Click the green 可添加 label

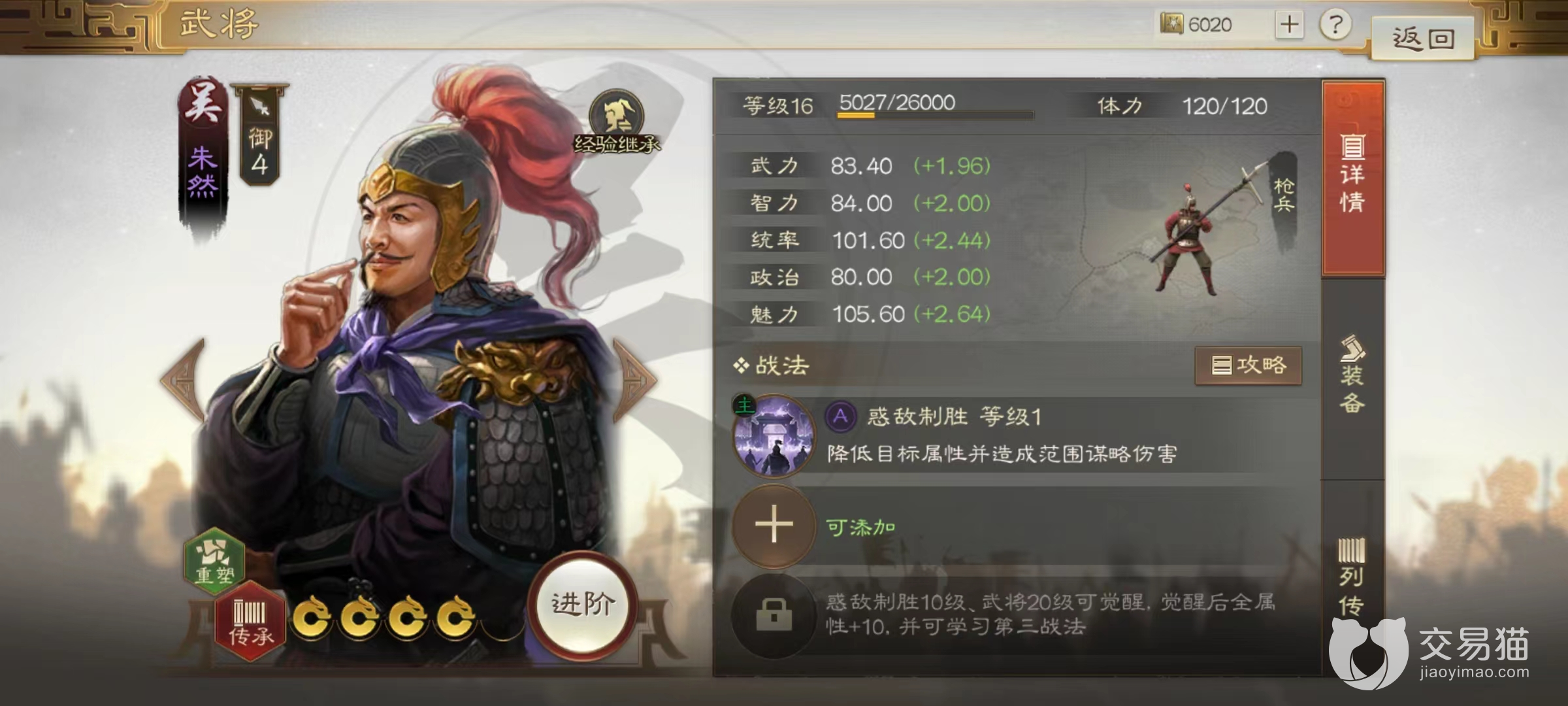tap(860, 527)
